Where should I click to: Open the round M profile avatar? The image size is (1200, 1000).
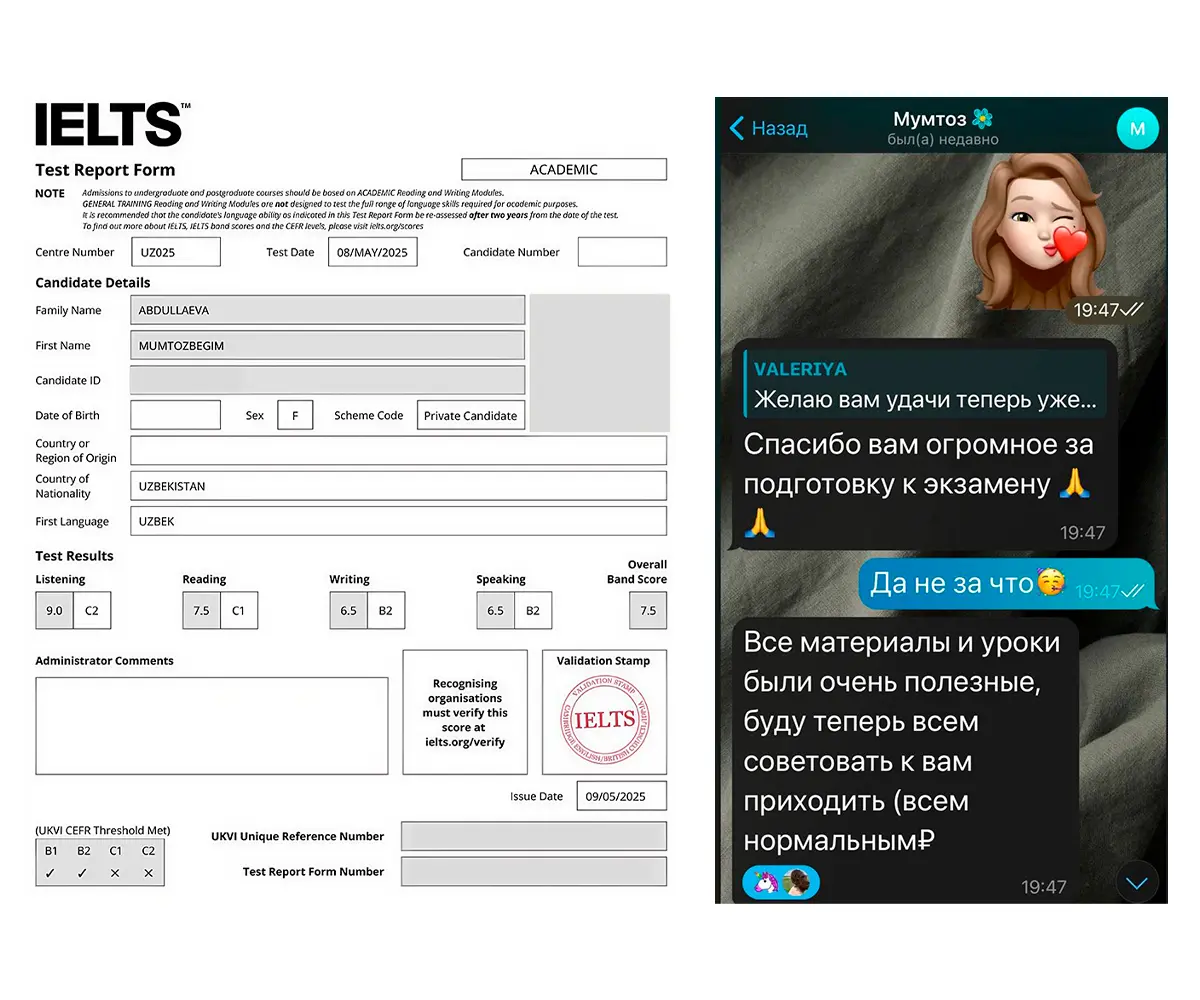tap(1137, 128)
